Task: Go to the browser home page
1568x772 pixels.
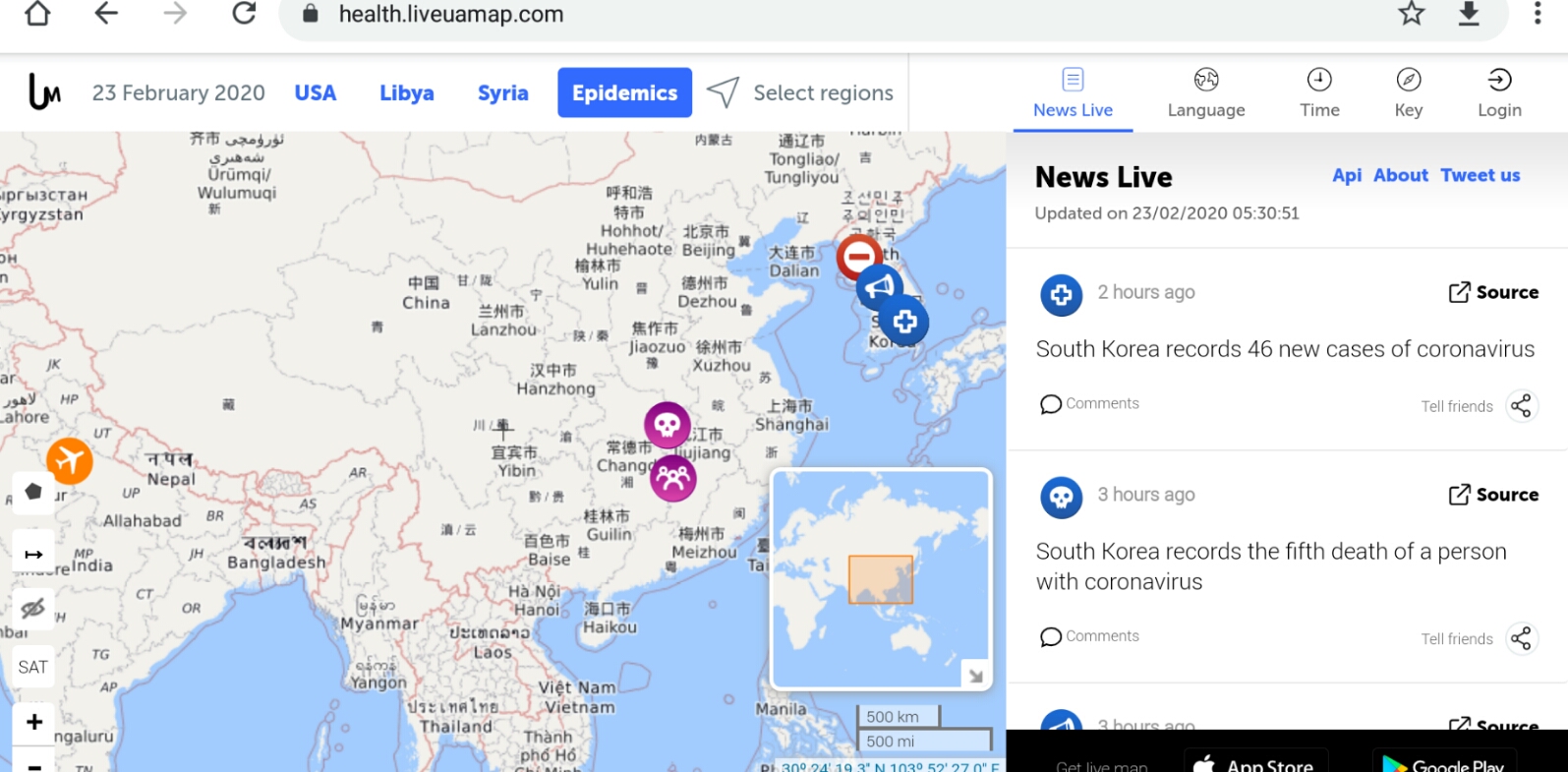Action: [37, 14]
